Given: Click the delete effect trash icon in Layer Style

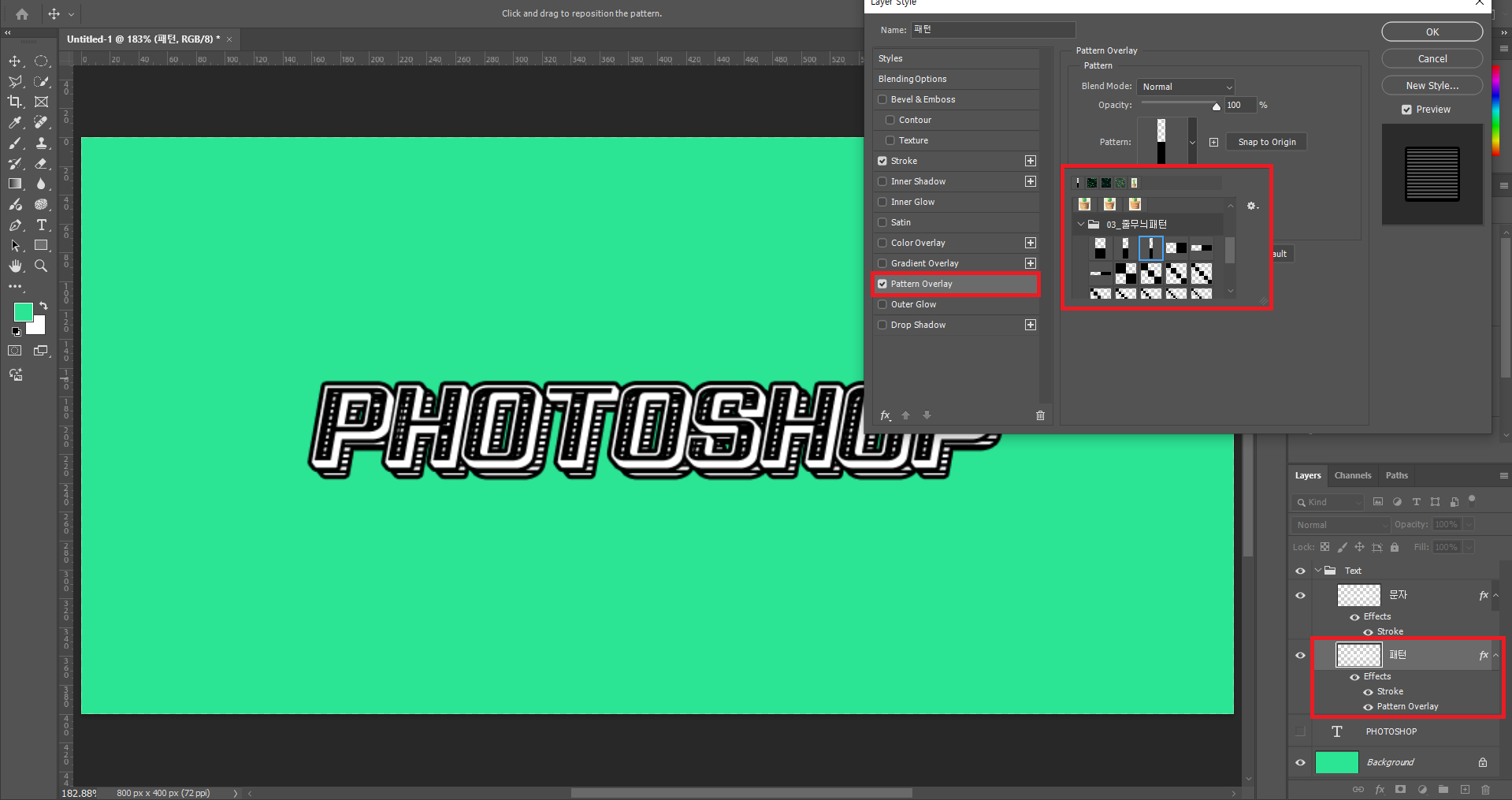Looking at the screenshot, I should [1040, 415].
